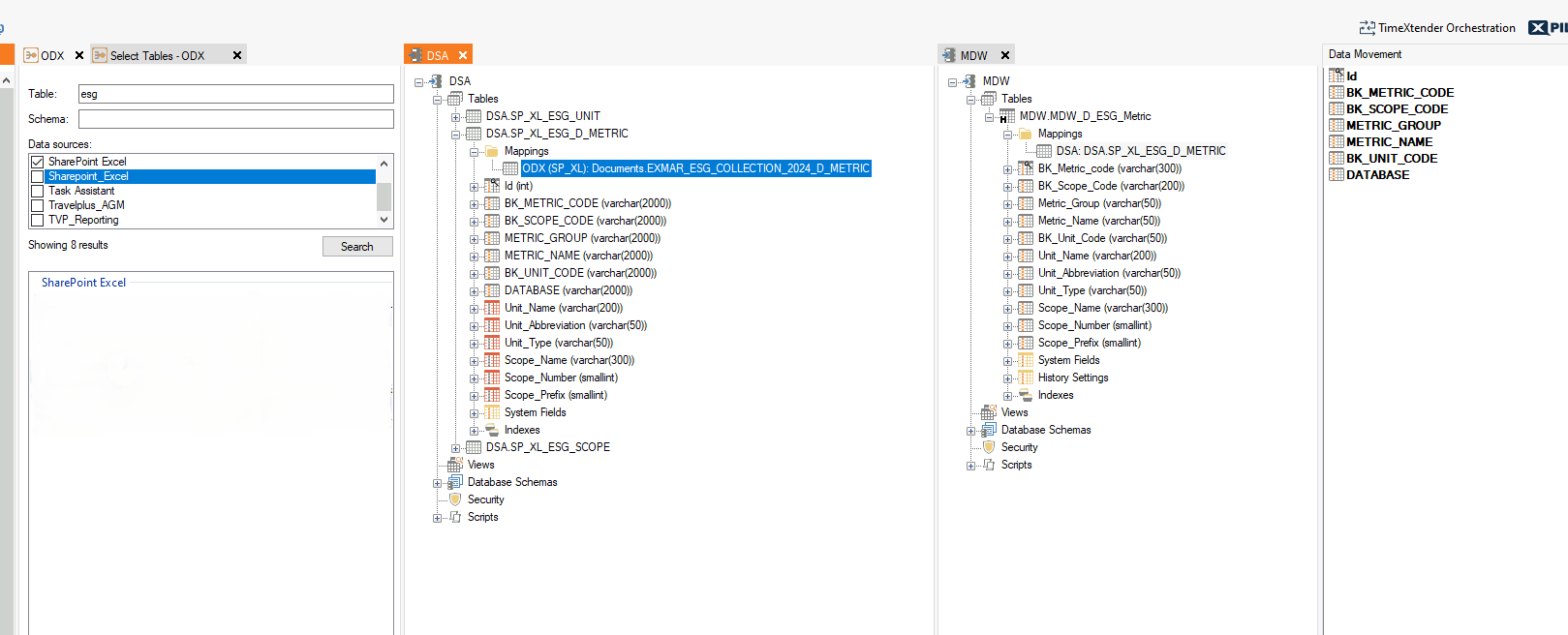Expand Database Schemas node in DSA
Image resolution: width=1568 pixels, height=635 pixels.
click(x=437, y=482)
